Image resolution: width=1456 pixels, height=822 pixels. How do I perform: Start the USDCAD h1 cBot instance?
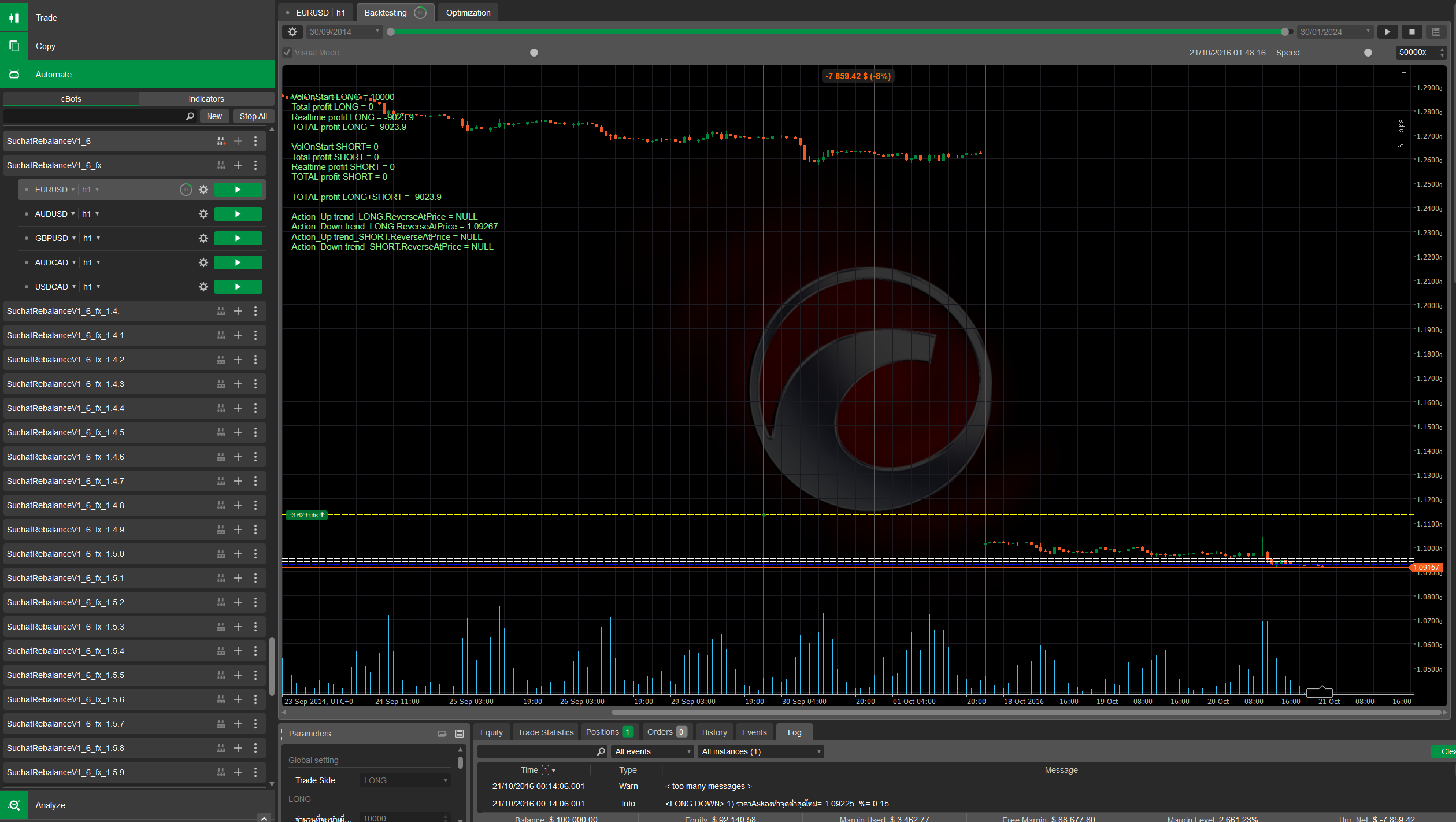238,287
